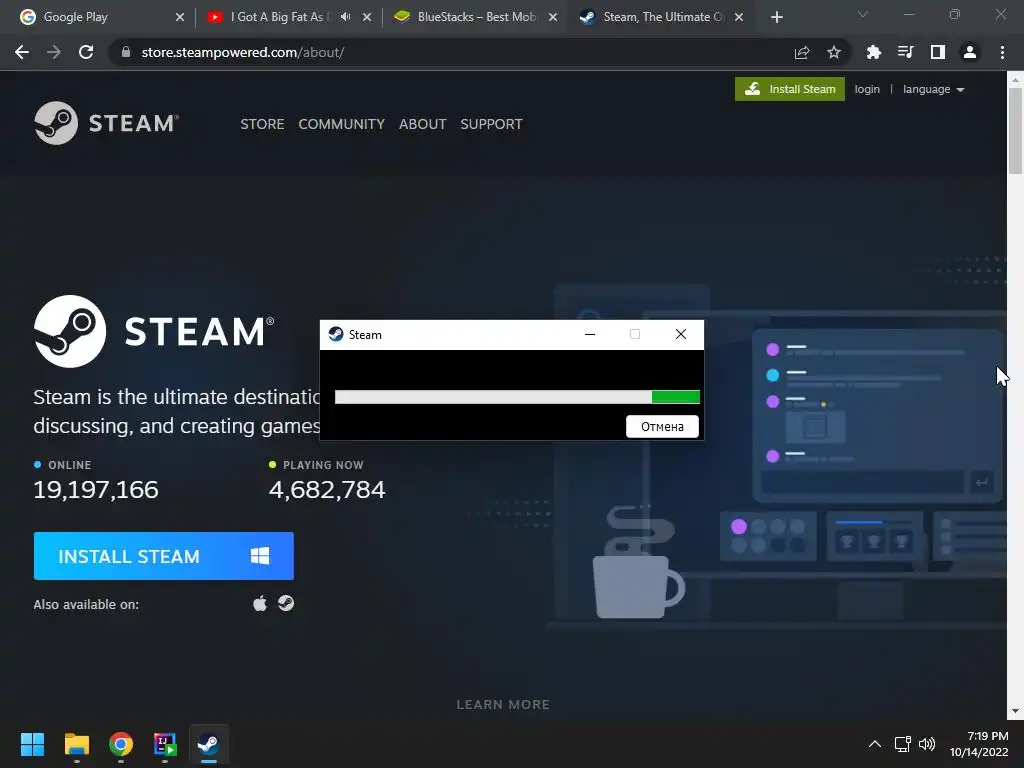Close the Google Play tab

180,17
